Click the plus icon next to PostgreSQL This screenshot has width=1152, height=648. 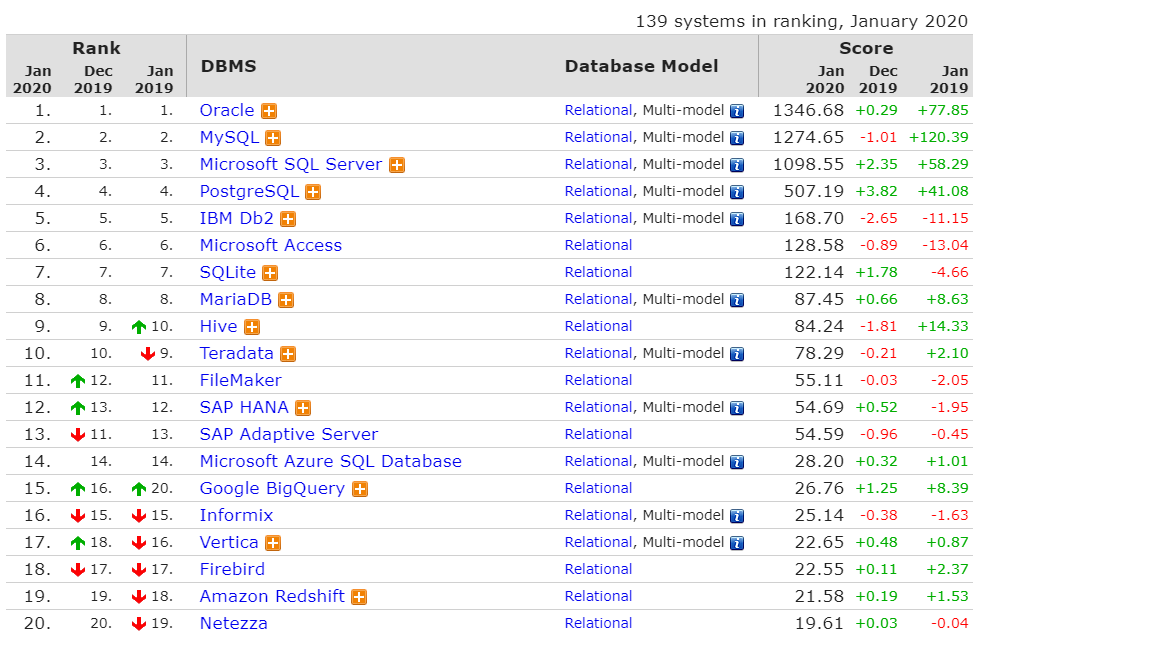point(314,192)
